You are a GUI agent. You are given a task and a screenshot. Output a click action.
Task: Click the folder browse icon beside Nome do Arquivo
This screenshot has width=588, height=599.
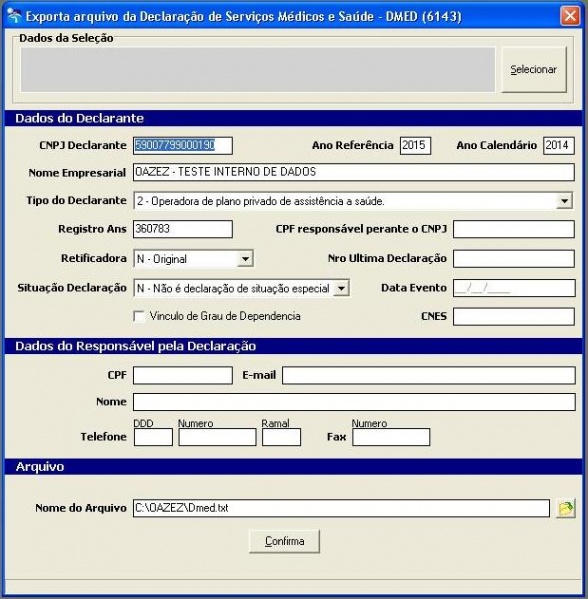pos(566,508)
